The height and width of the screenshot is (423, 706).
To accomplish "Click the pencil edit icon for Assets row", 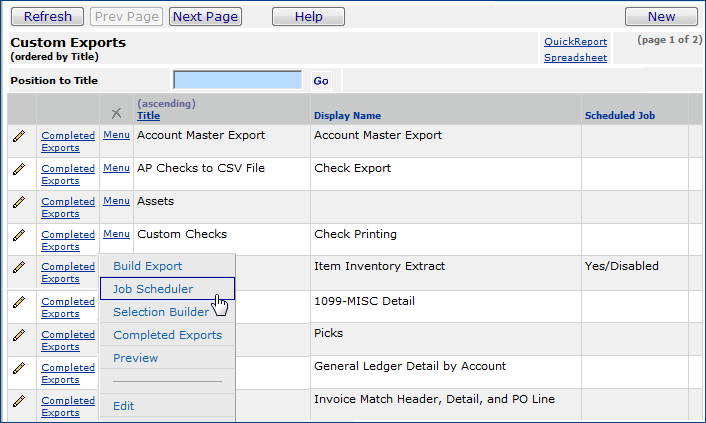I will (x=18, y=203).
